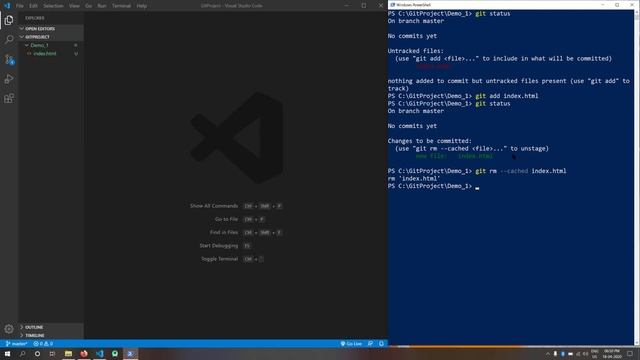Click 'Go to File' label on welcome screen
This screenshot has width=640, height=360.
tap(227, 219)
